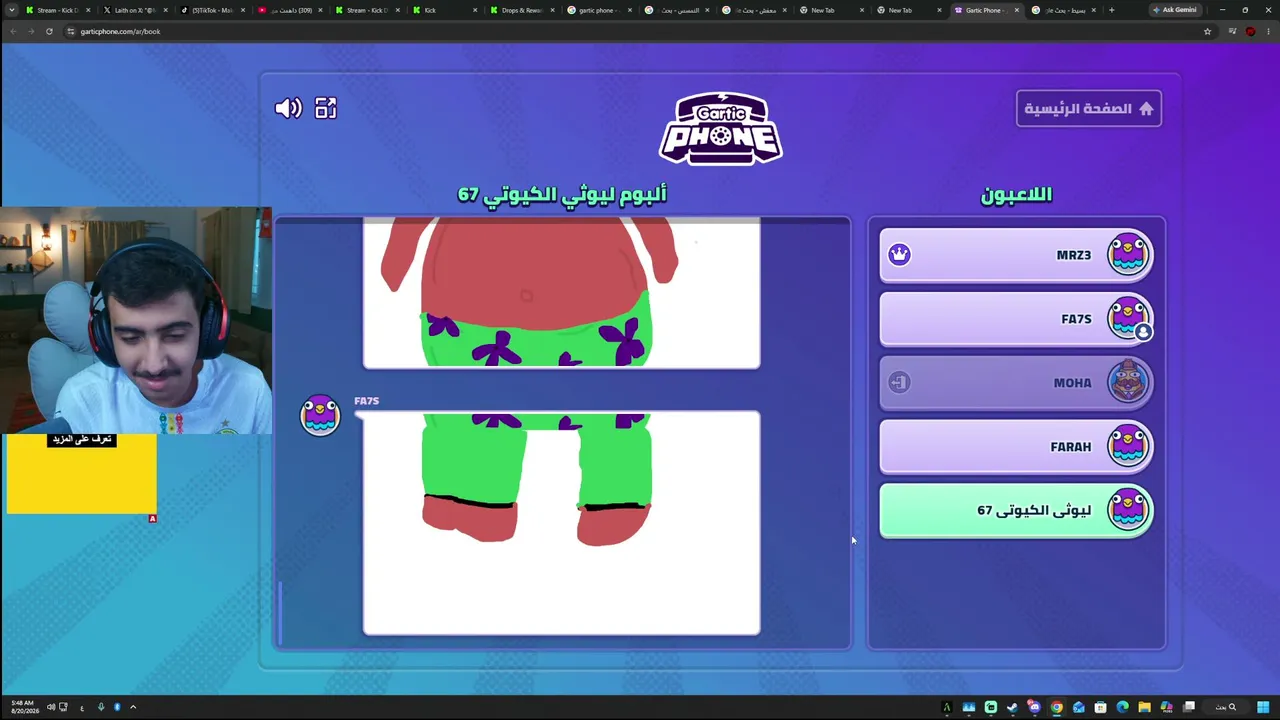Open the Mail app from the taskbar
Viewport: 1280px width, 720px height.
pos(1078,707)
